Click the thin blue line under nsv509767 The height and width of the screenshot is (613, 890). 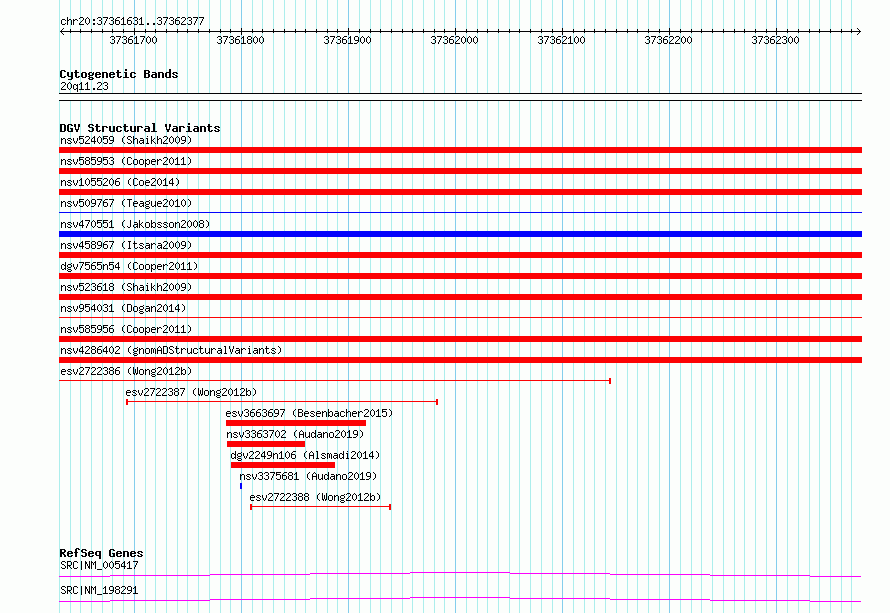point(460,213)
